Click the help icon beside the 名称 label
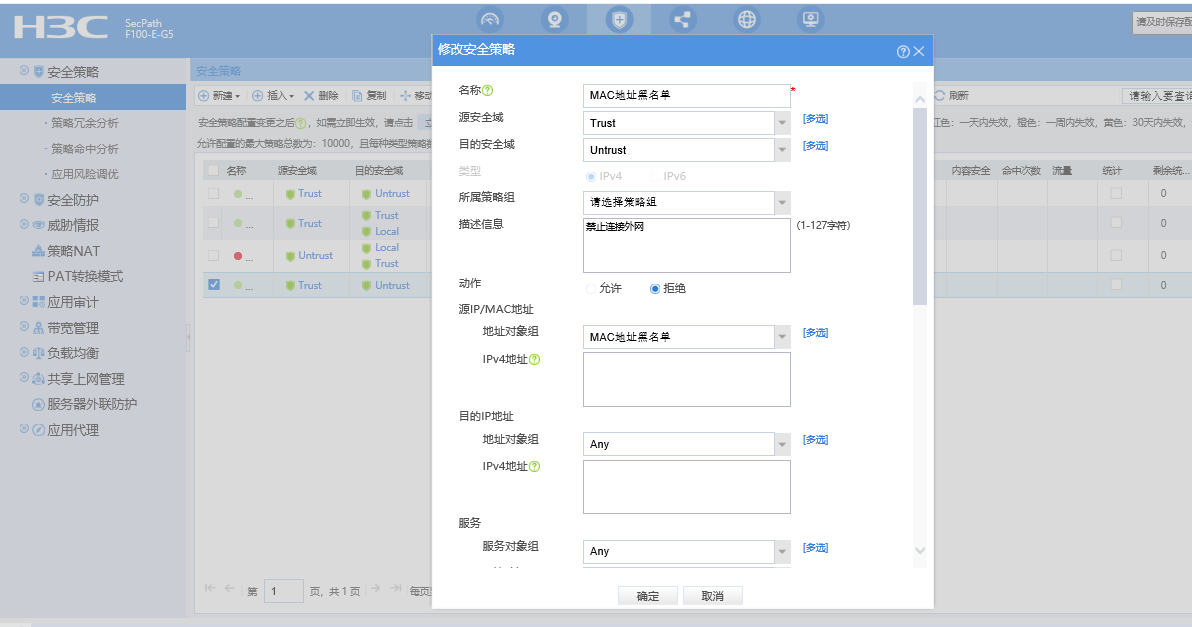 pyautogui.click(x=487, y=90)
